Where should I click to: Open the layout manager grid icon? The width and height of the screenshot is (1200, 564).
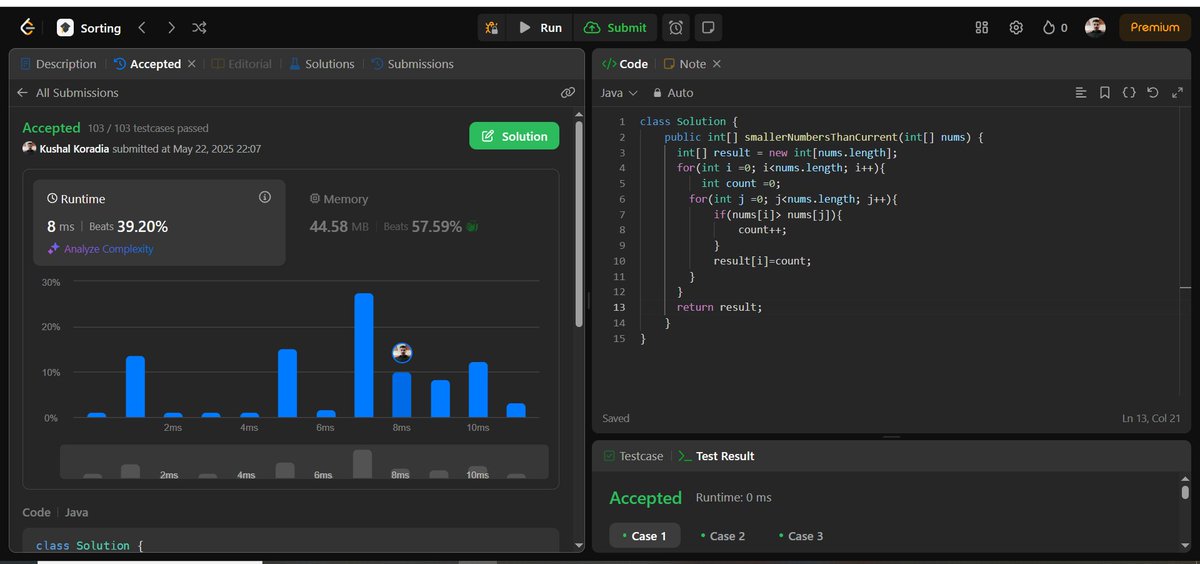tap(982, 28)
